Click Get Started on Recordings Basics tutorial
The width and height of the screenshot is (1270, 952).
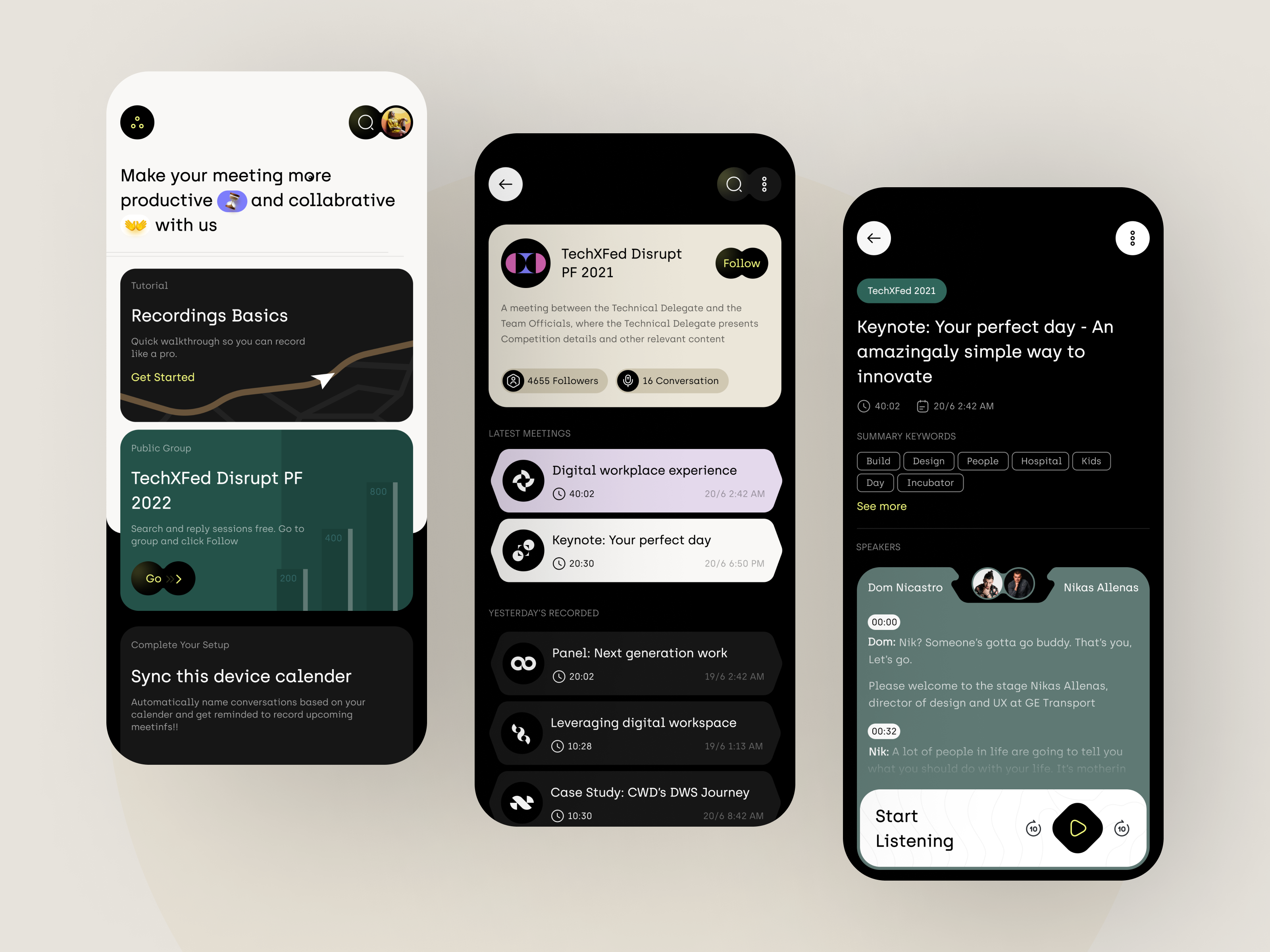[163, 377]
